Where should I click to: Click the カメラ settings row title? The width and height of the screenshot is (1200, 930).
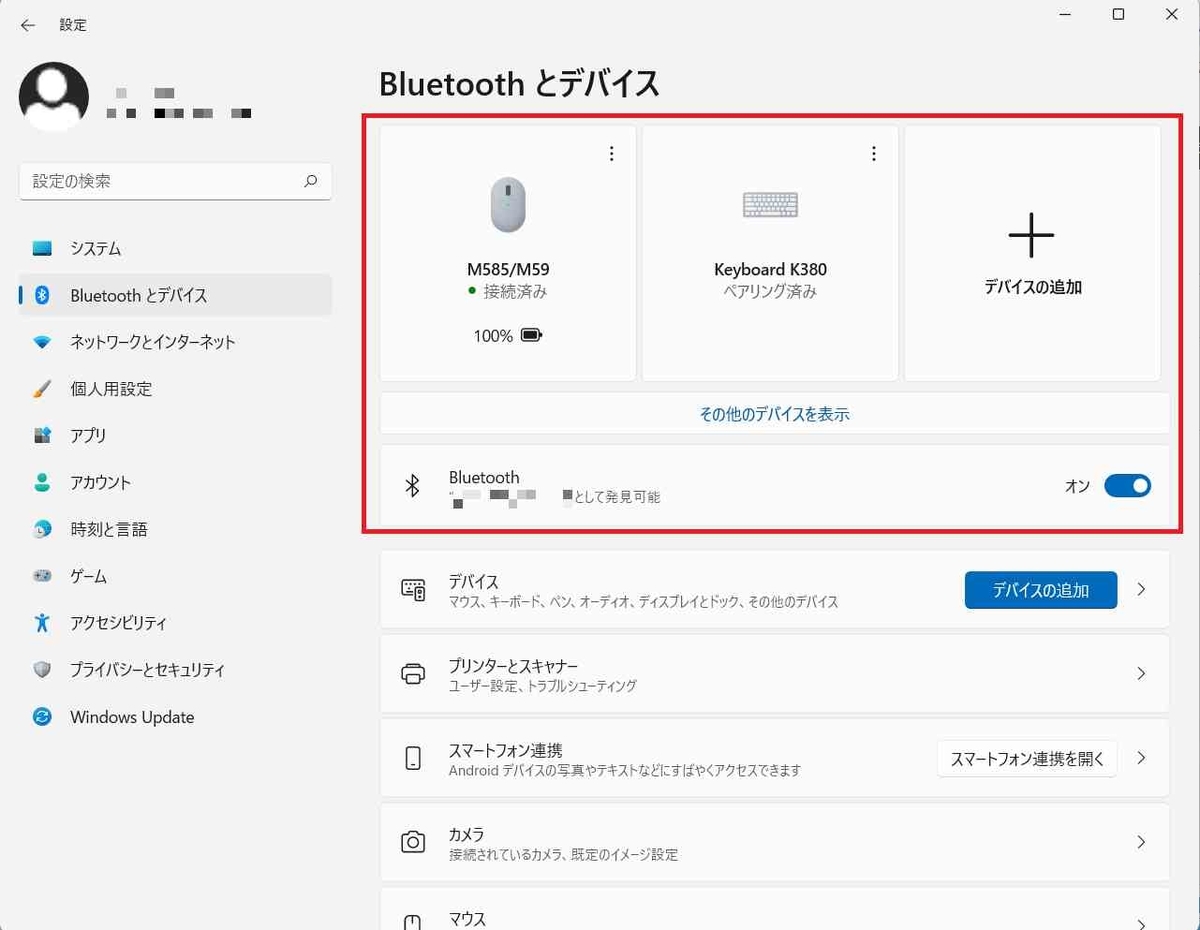467,833
